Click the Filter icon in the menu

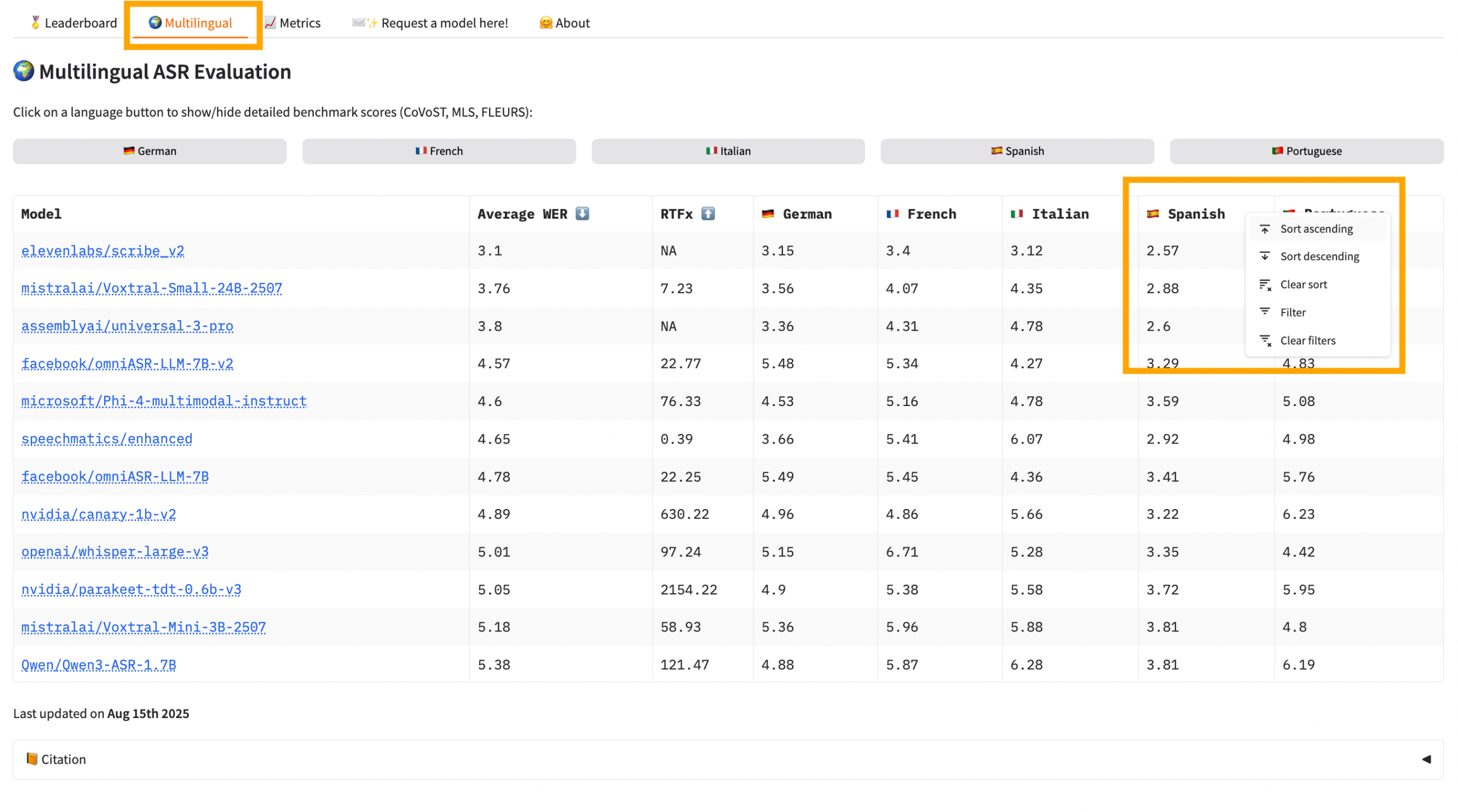tap(1264, 312)
